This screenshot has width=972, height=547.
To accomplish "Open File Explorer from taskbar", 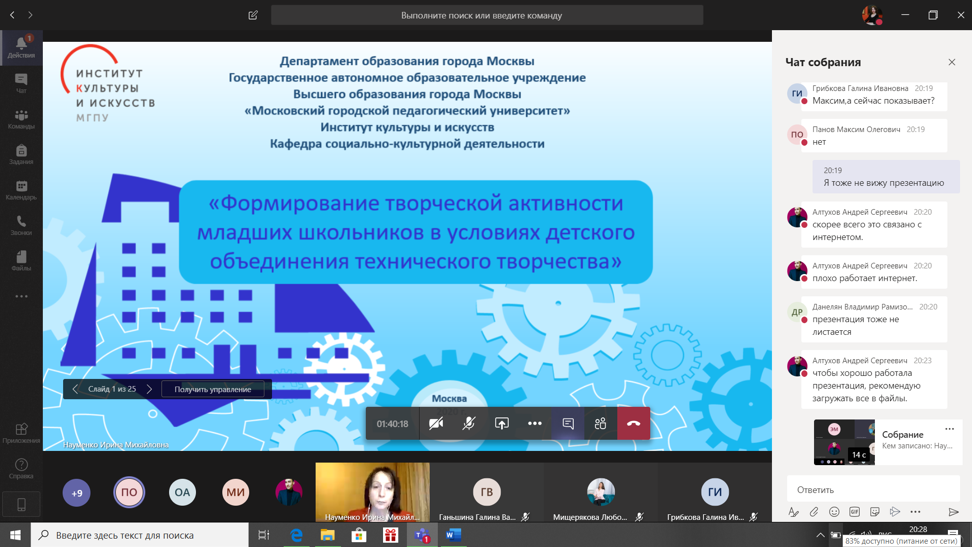I will (327, 535).
